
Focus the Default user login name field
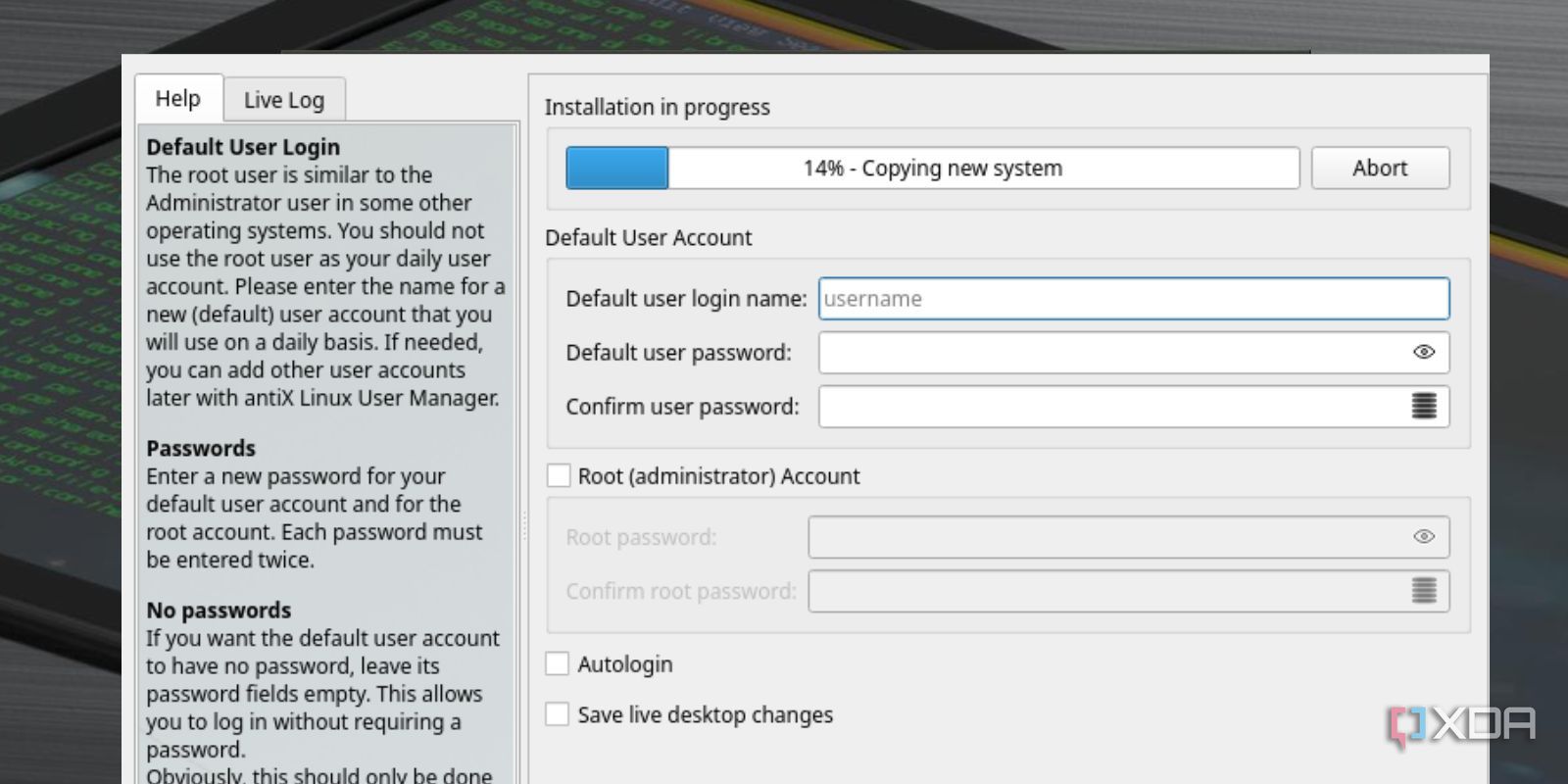[x=1134, y=299]
